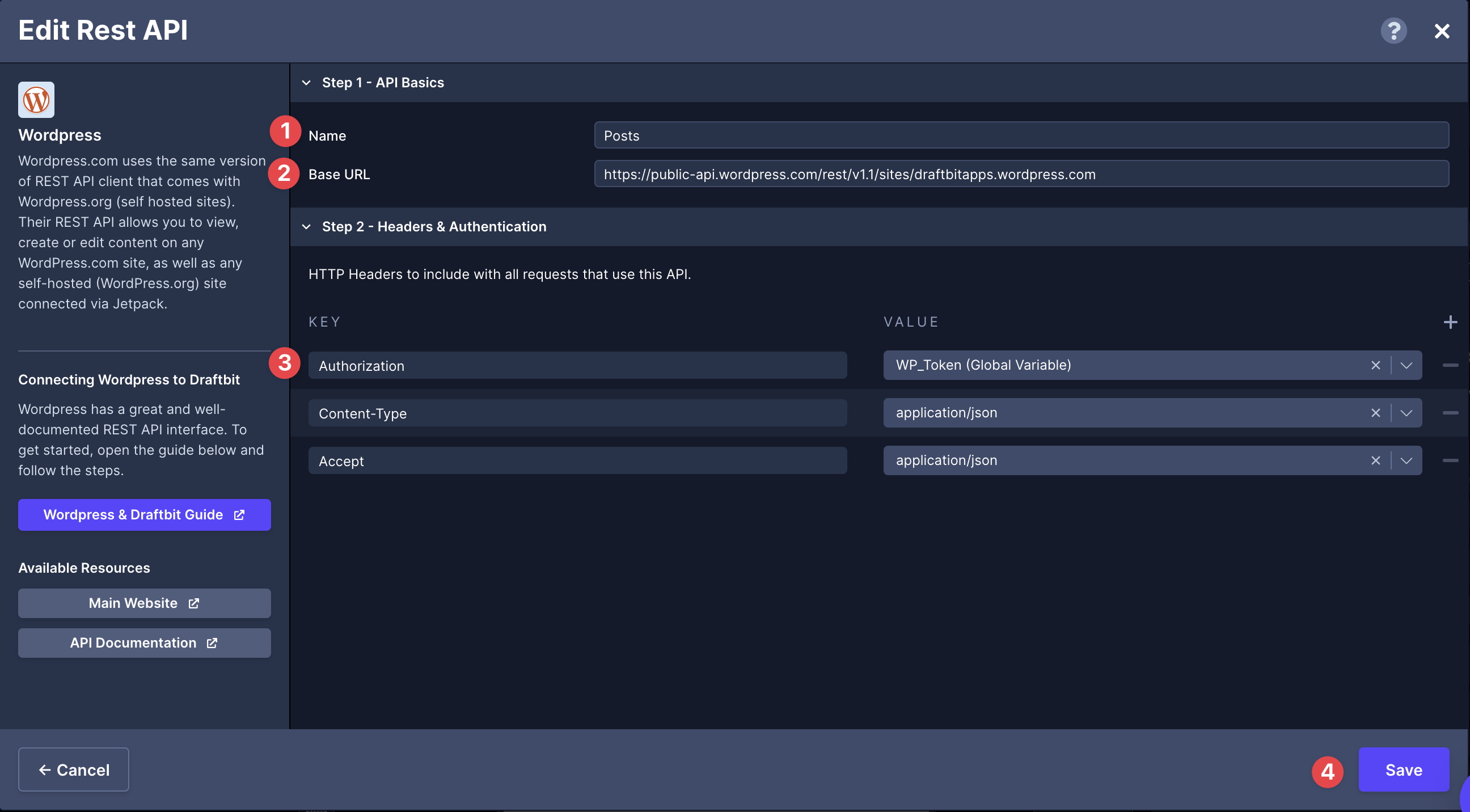Click the Available Resources heading

pyautogui.click(x=84, y=568)
